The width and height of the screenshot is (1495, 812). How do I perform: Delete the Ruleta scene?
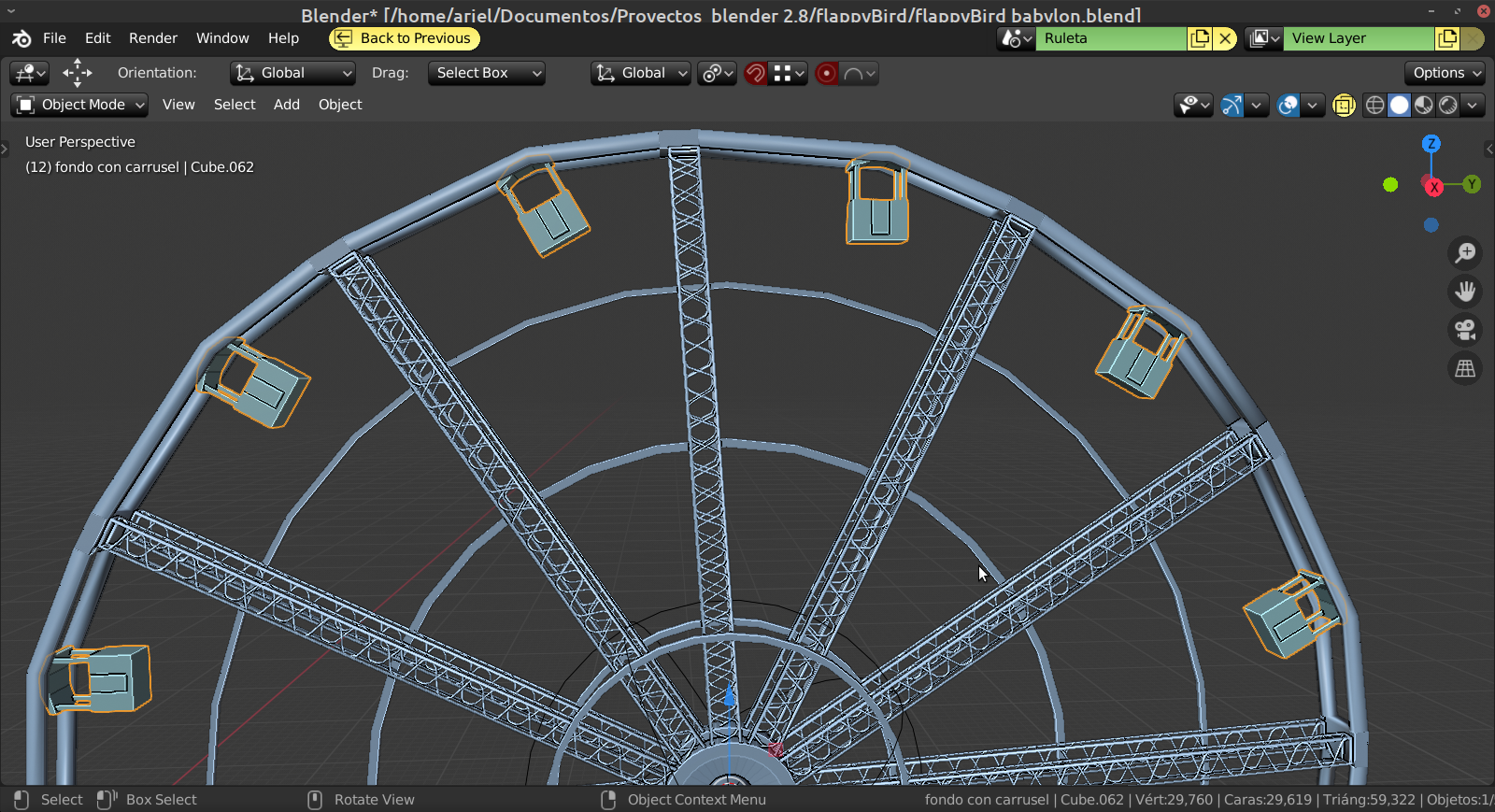(1225, 38)
